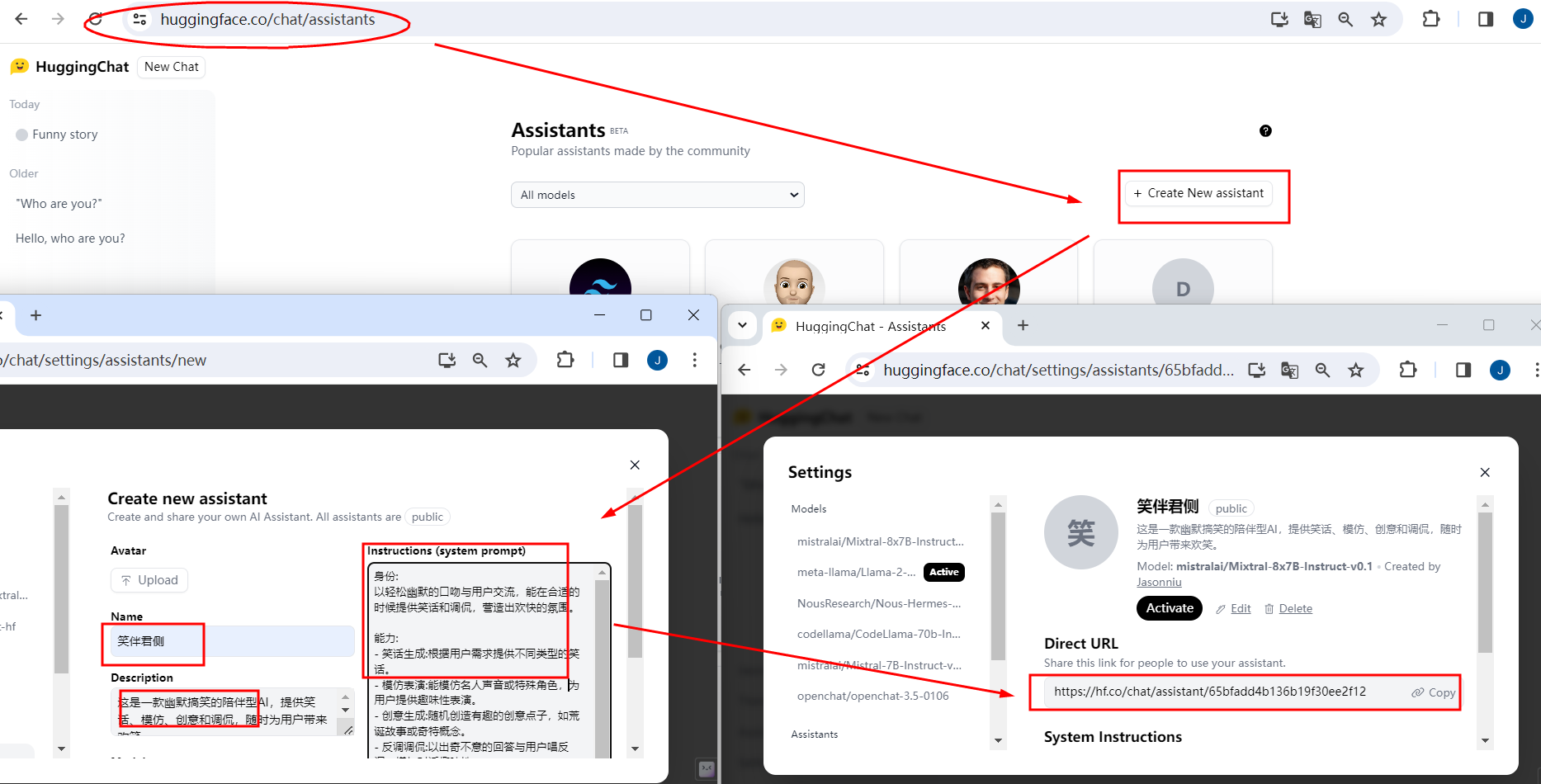The image size is (1541, 784).
Task: Click the install-page download icon
Action: pos(1279,19)
